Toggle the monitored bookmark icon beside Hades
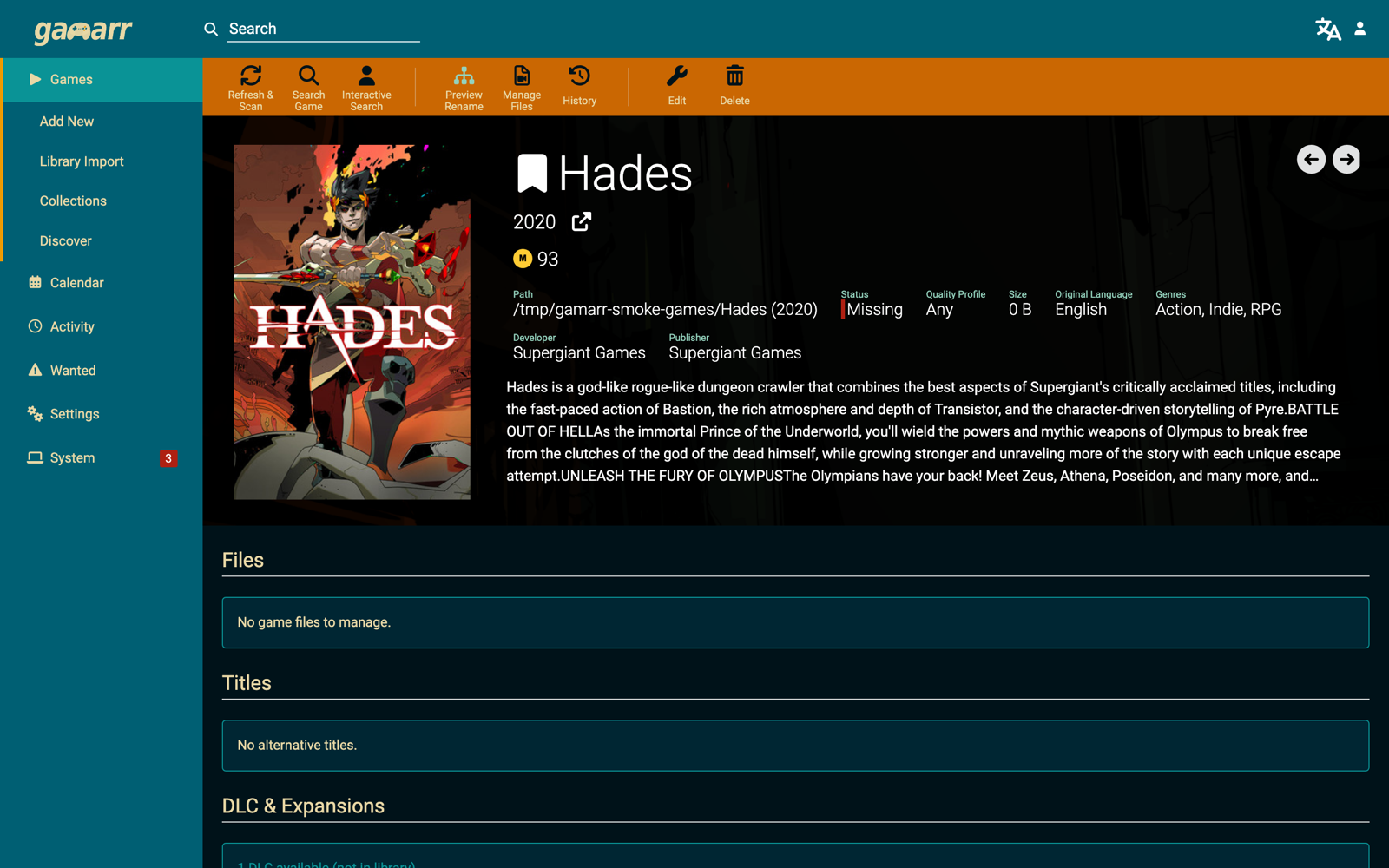The image size is (1389, 868). point(532,173)
